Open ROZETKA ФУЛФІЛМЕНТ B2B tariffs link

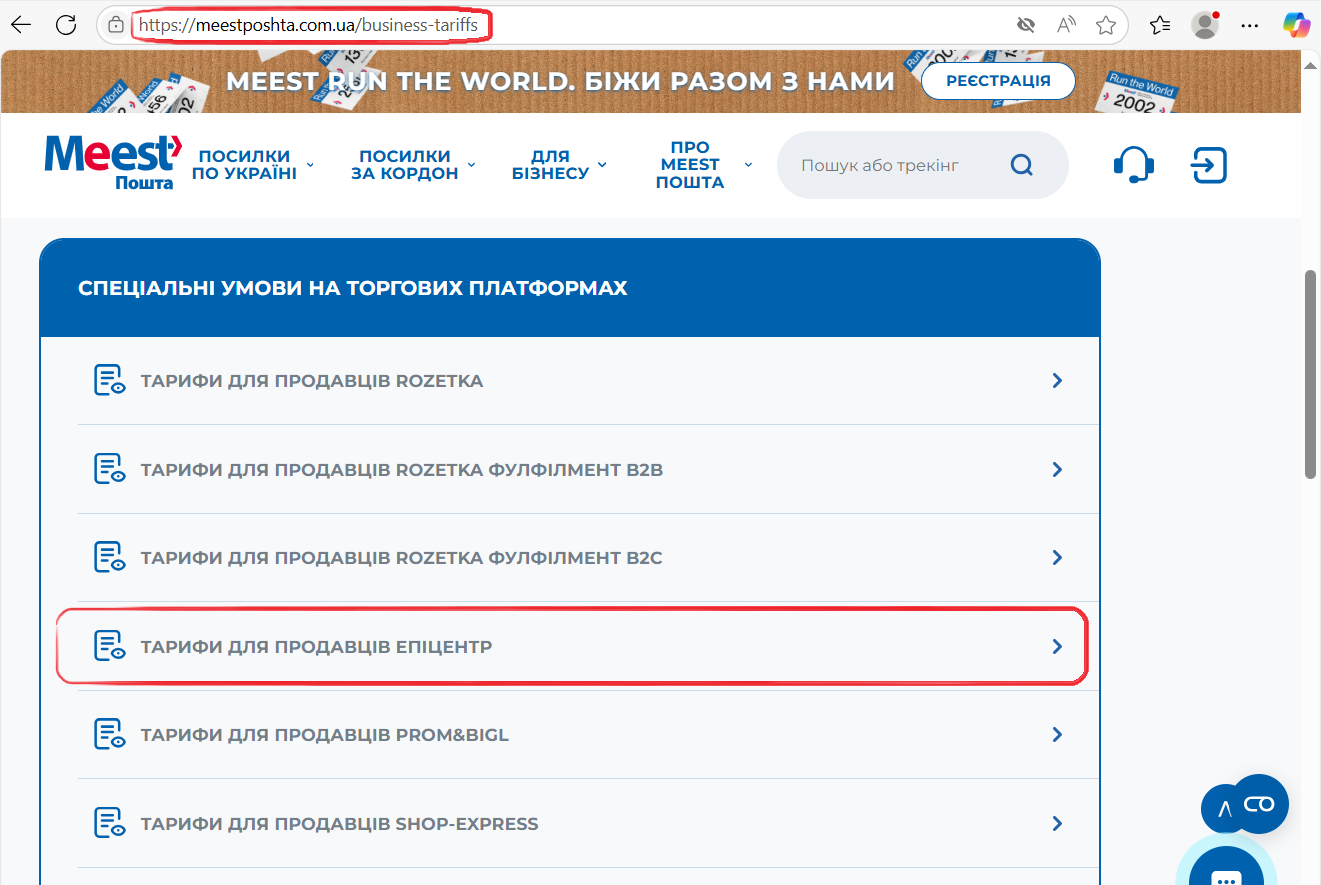(402, 469)
